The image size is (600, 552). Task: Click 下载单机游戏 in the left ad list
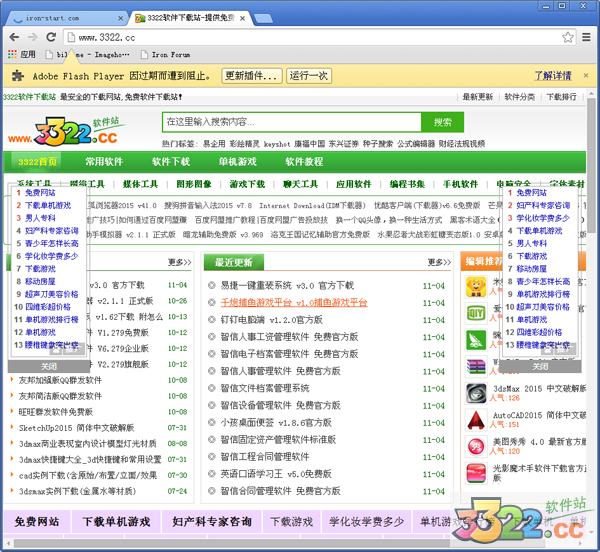click(48, 205)
